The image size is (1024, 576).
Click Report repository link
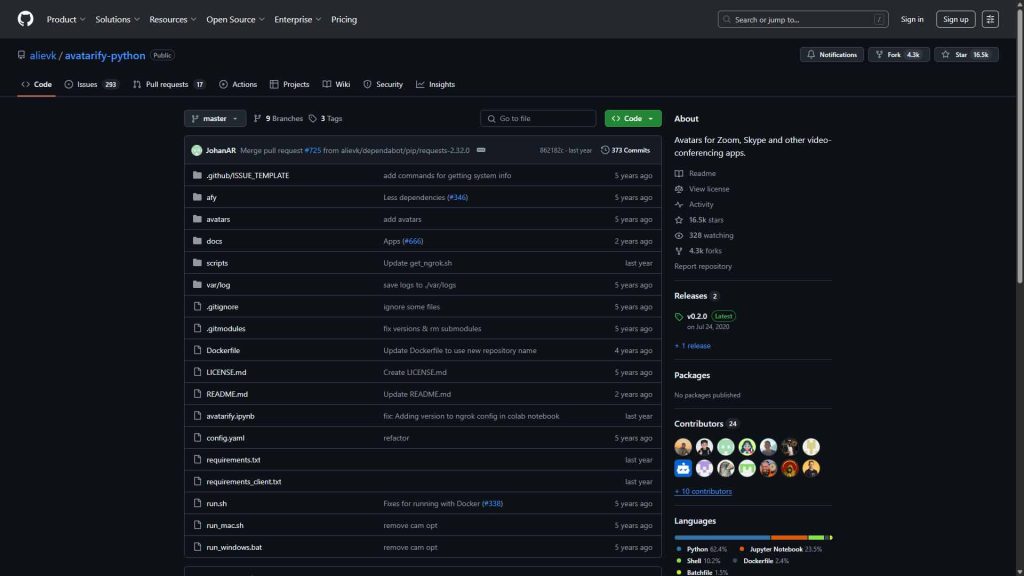703,266
